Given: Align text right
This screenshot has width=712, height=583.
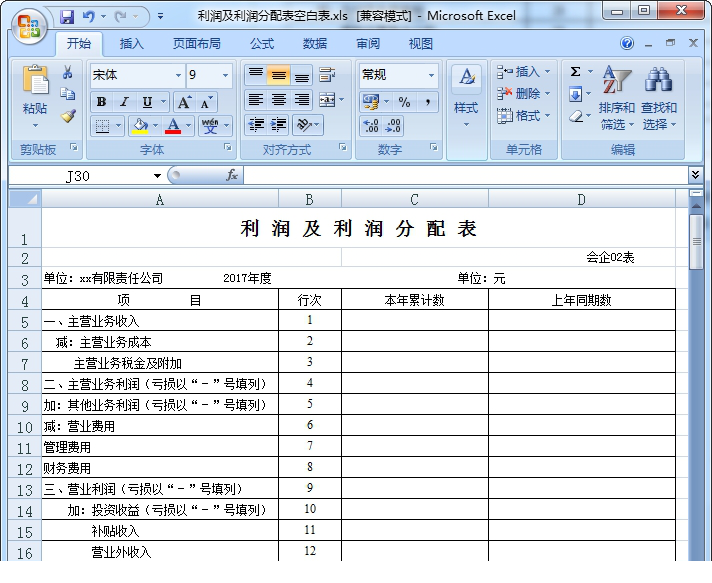Looking at the screenshot, I should click(x=301, y=100).
